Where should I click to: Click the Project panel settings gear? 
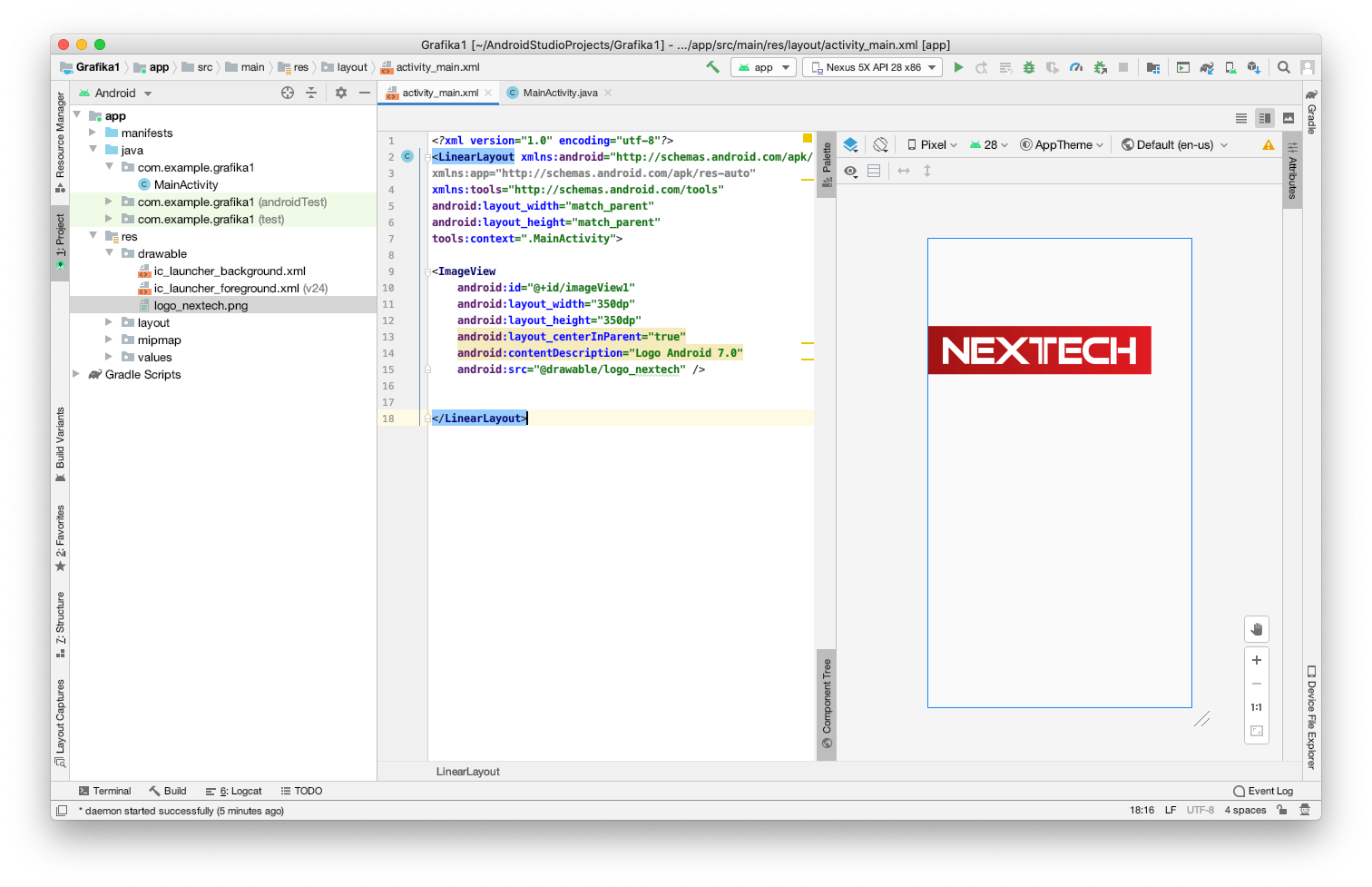(341, 93)
